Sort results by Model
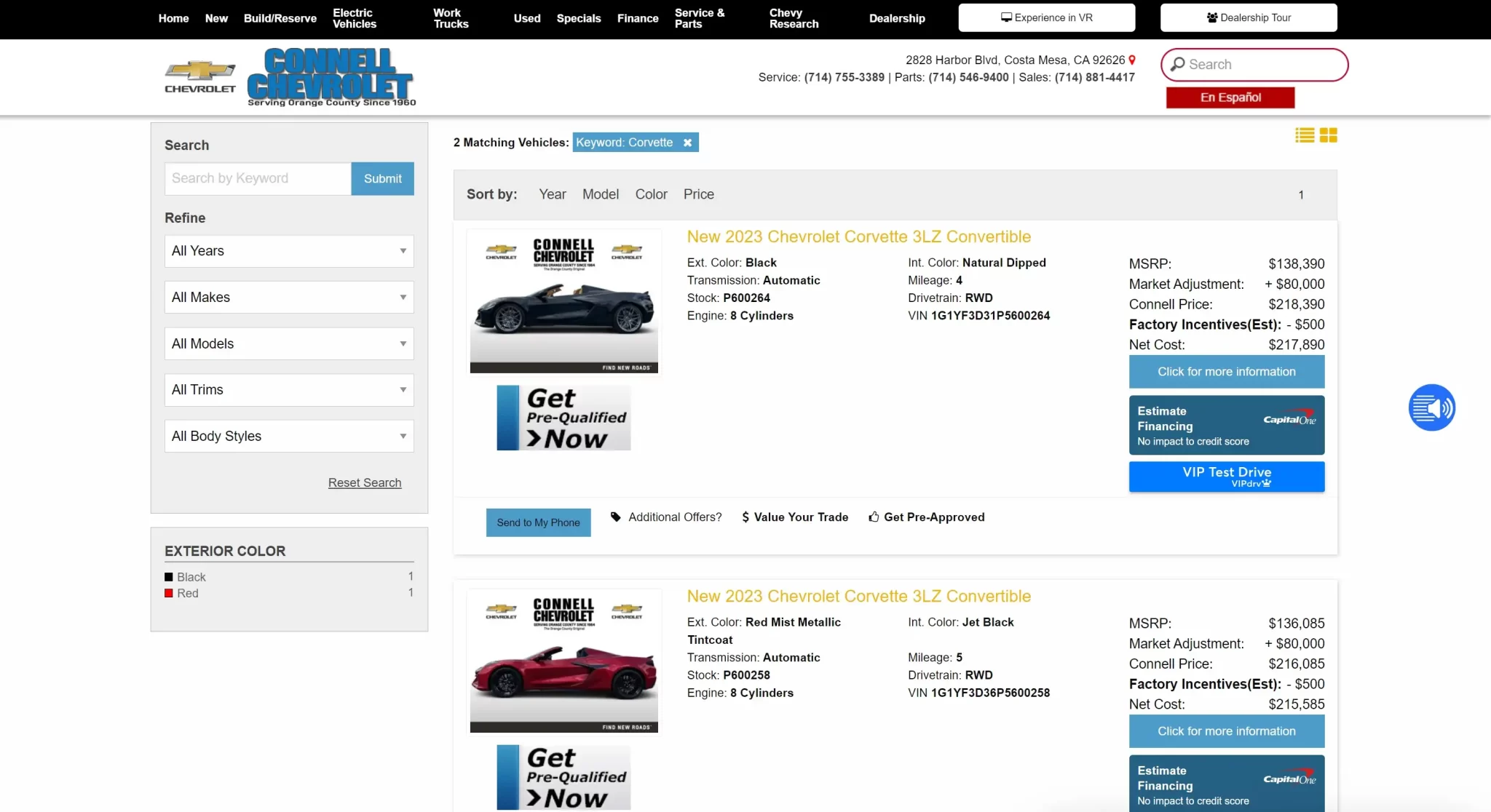 tap(601, 194)
